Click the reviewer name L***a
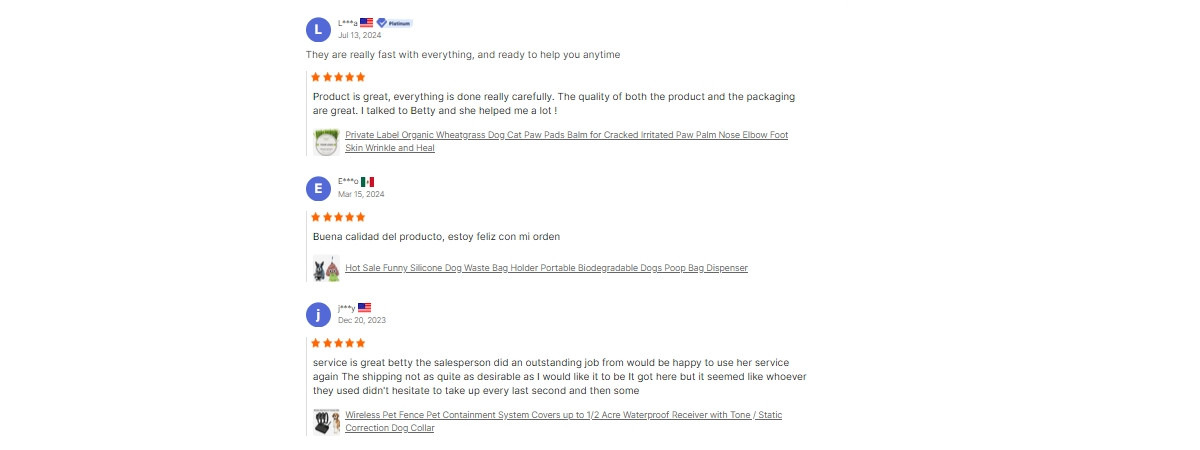This screenshot has height=450, width=1200. coord(347,23)
